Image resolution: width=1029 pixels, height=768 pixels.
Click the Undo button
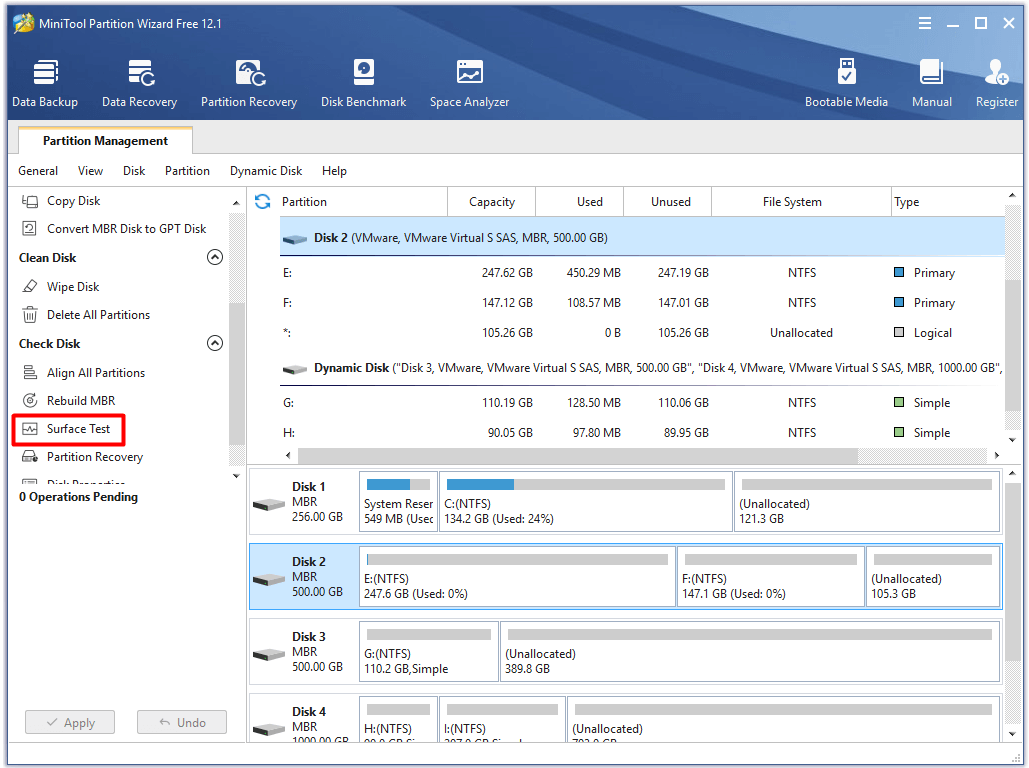point(182,722)
